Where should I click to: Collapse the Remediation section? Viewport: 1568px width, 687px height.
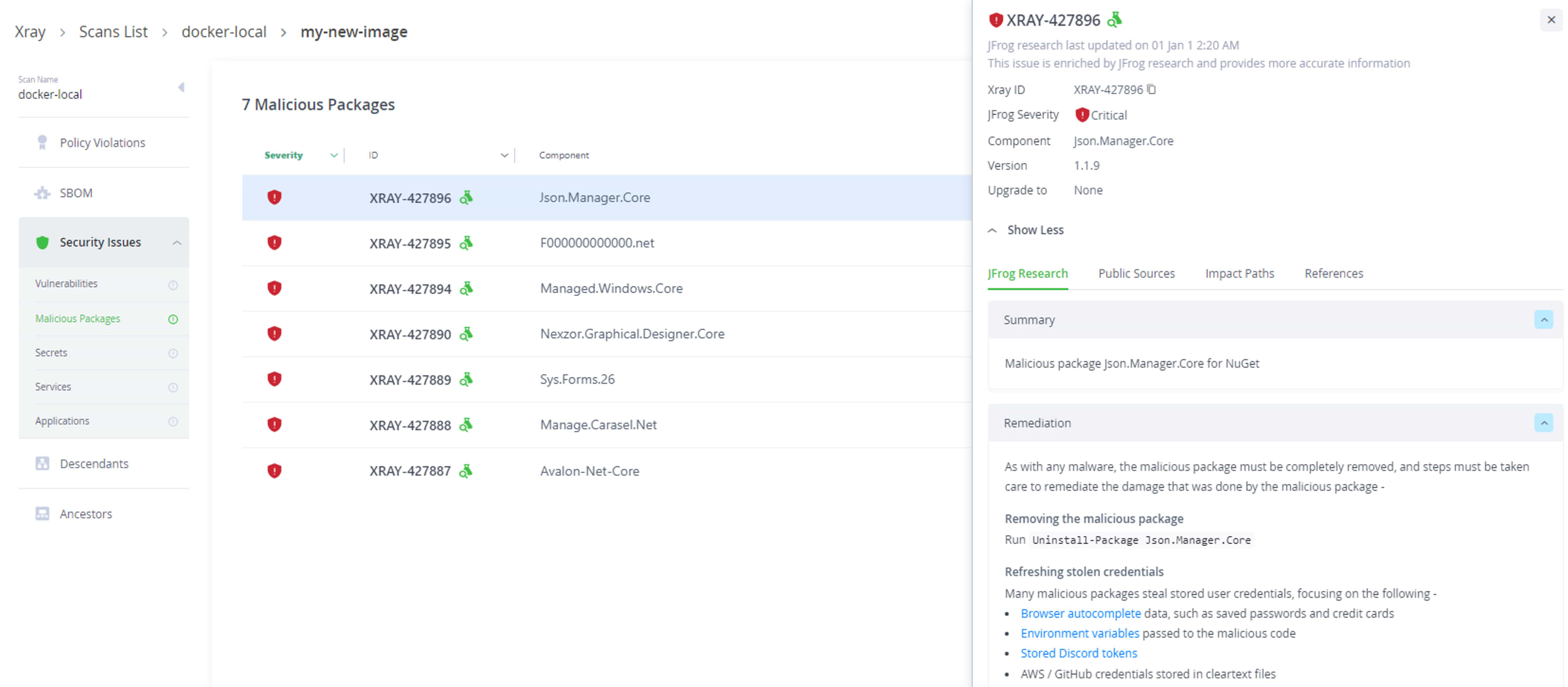[1544, 423]
